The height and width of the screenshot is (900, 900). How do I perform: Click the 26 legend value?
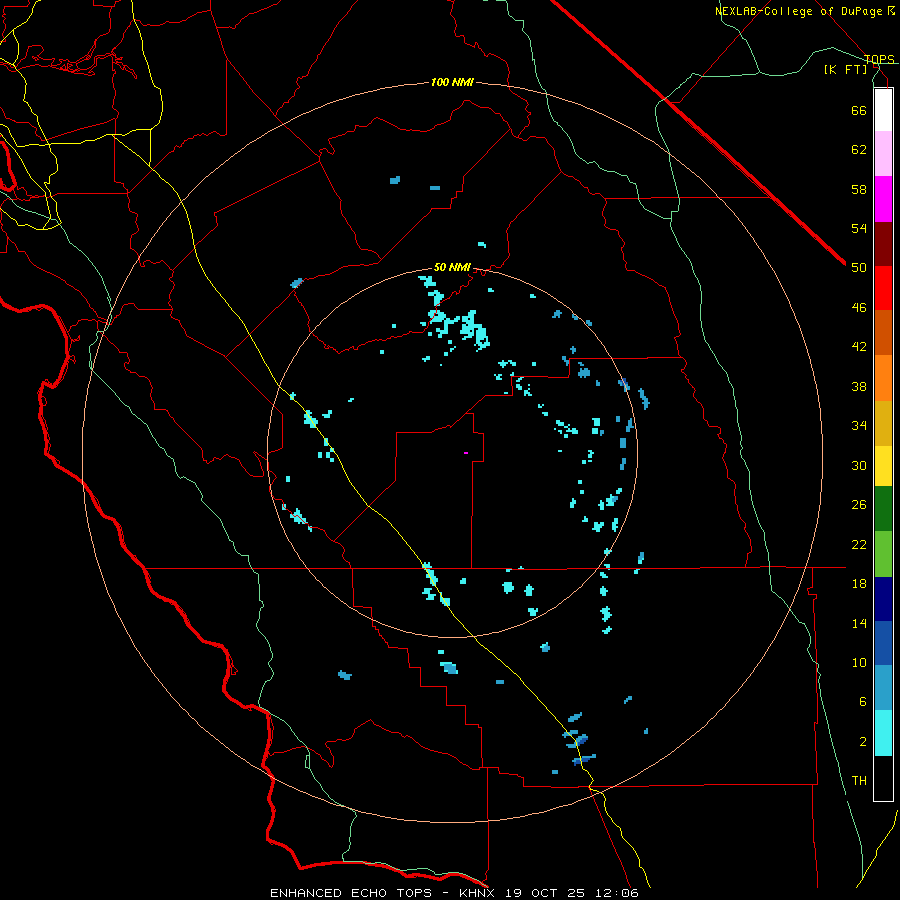tap(859, 505)
